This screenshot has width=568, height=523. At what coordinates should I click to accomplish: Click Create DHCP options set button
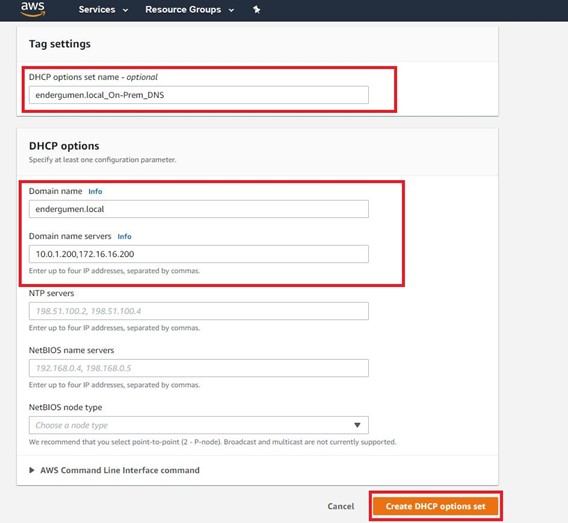(x=435, y=506)
